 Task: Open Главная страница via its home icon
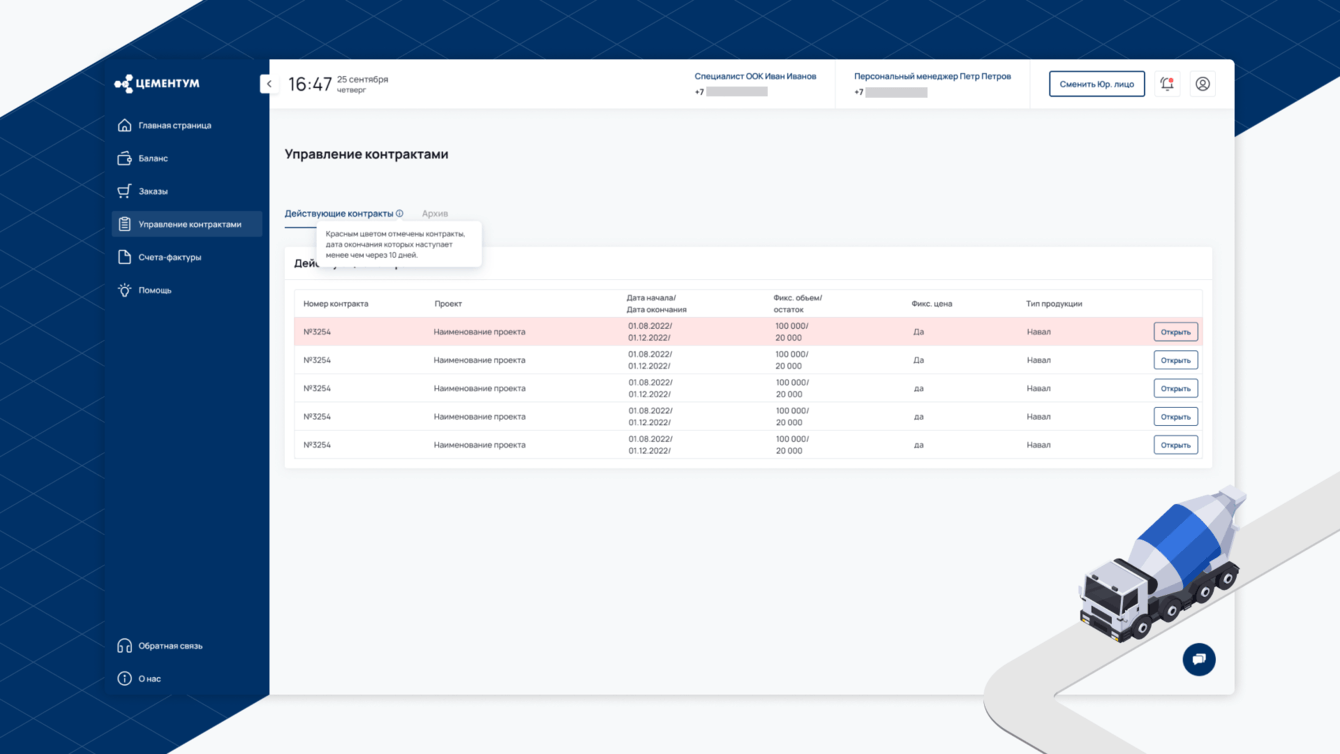124,125
